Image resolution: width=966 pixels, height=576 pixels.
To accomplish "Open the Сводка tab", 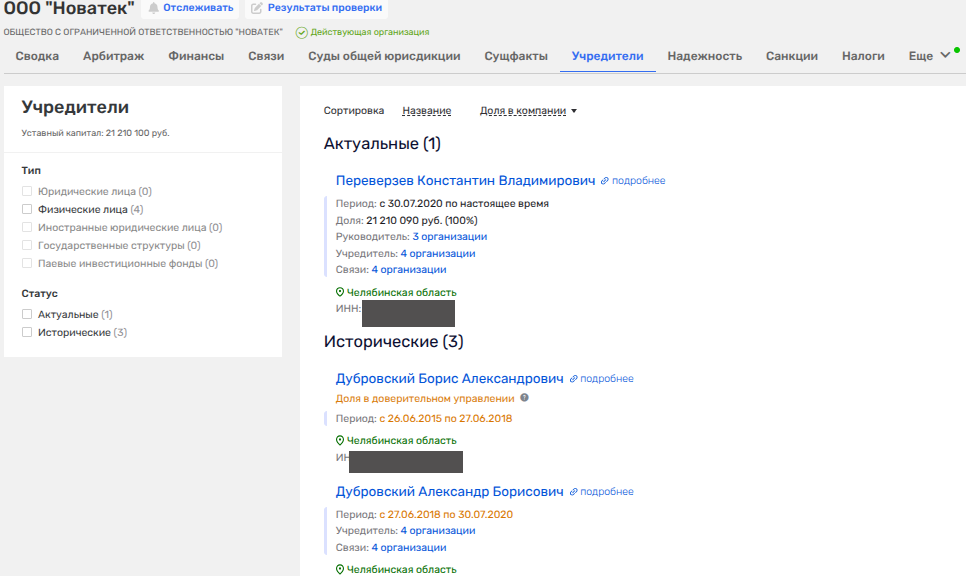I will pyautogui.click(x=37, y=56).
